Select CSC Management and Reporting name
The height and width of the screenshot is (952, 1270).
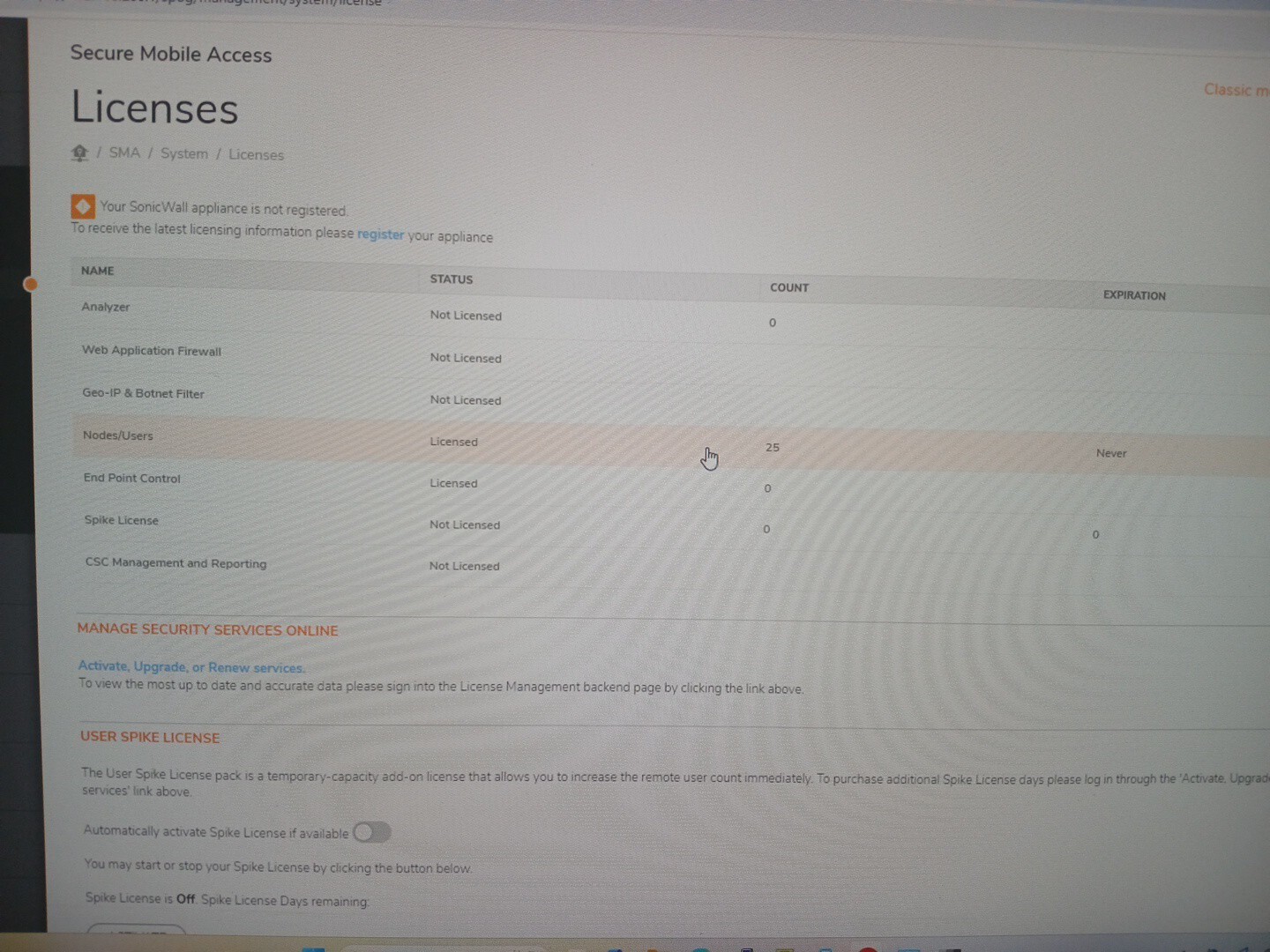coord(176,562)
